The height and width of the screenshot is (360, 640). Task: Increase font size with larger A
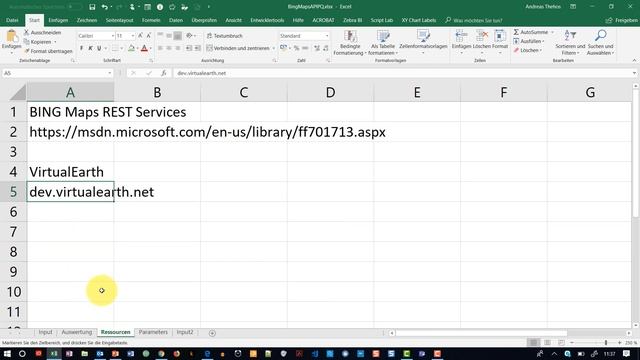140,36
